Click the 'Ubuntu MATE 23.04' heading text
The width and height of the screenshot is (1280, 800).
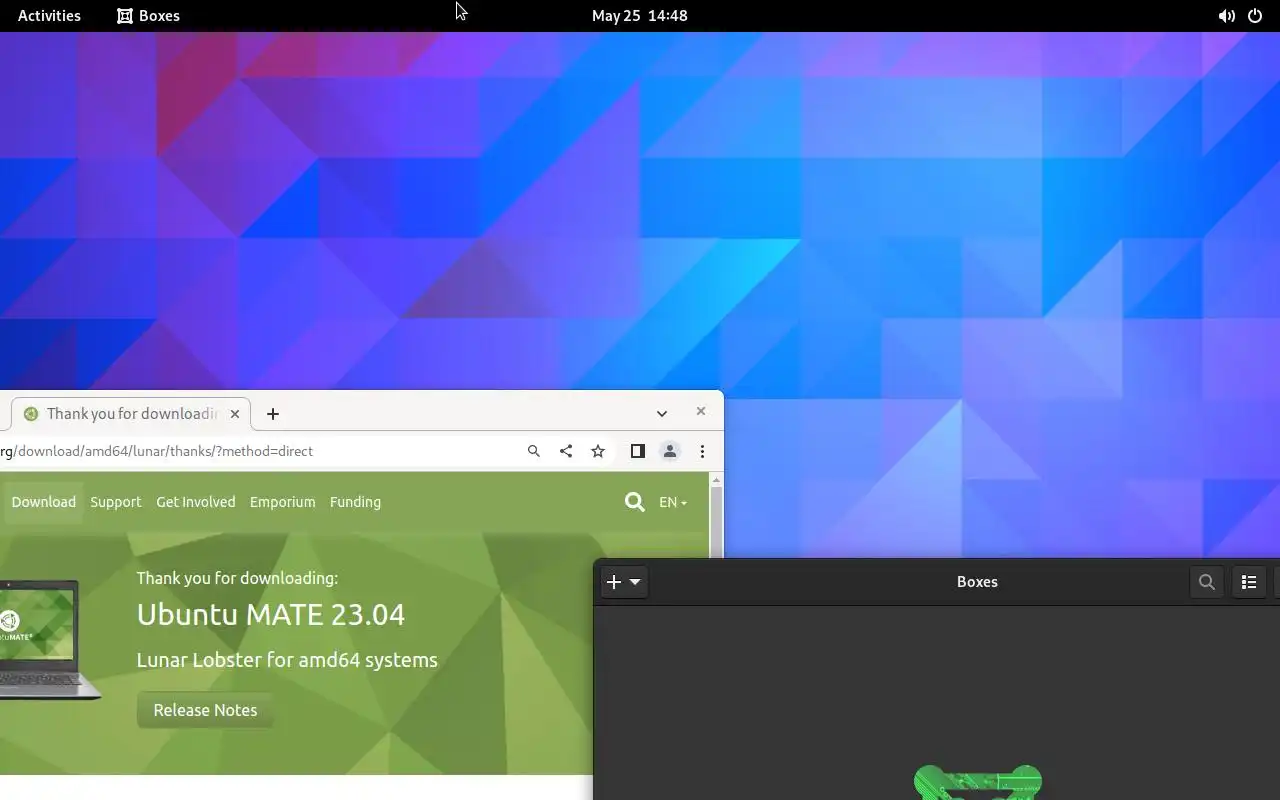271,614
